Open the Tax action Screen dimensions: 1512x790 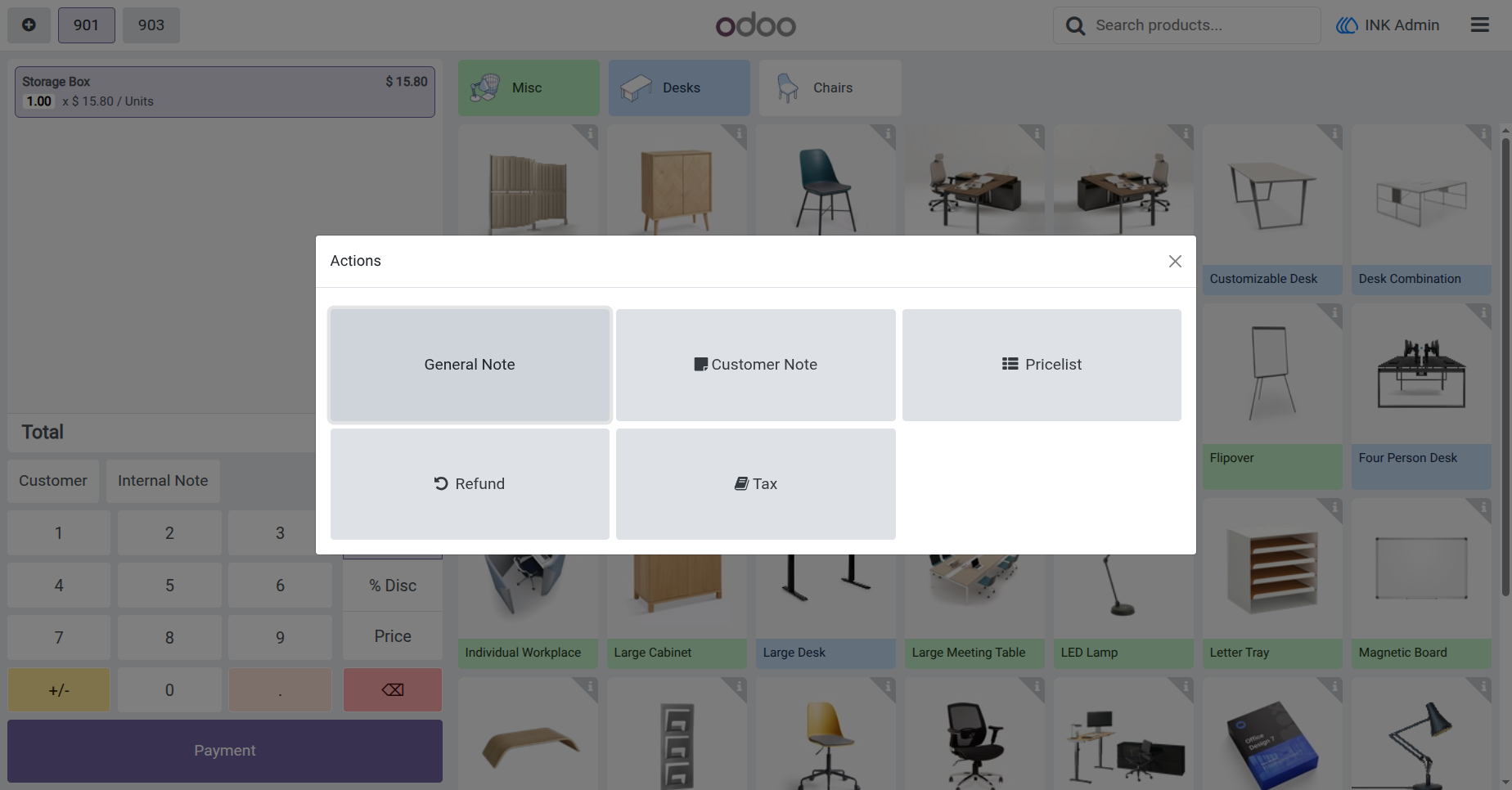[x=756, y=484]
